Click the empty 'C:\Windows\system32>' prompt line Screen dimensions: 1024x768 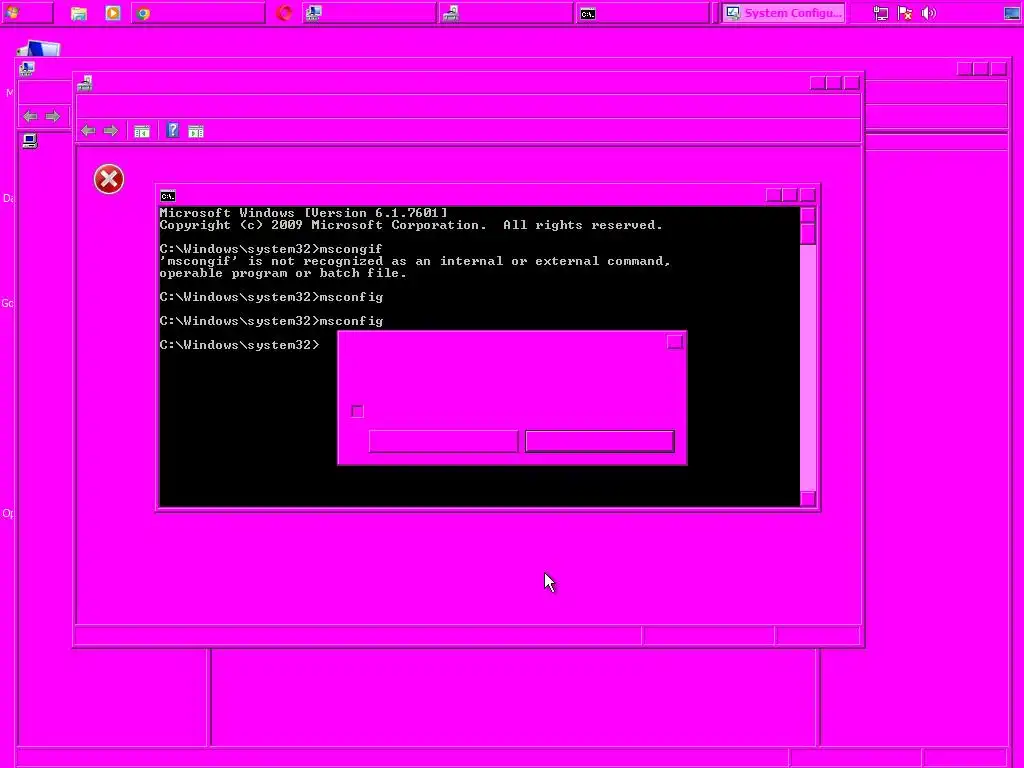(240, 345)
